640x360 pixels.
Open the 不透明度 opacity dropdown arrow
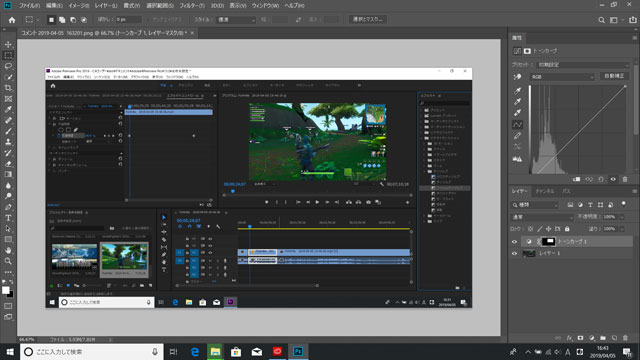[x=622, y=217]
